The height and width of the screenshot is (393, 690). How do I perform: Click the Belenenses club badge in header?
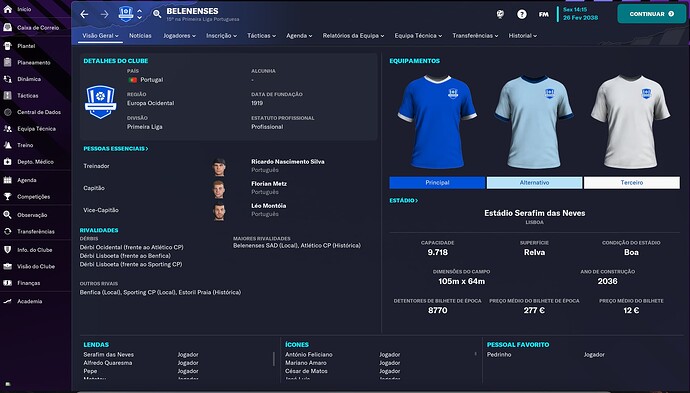126,14
